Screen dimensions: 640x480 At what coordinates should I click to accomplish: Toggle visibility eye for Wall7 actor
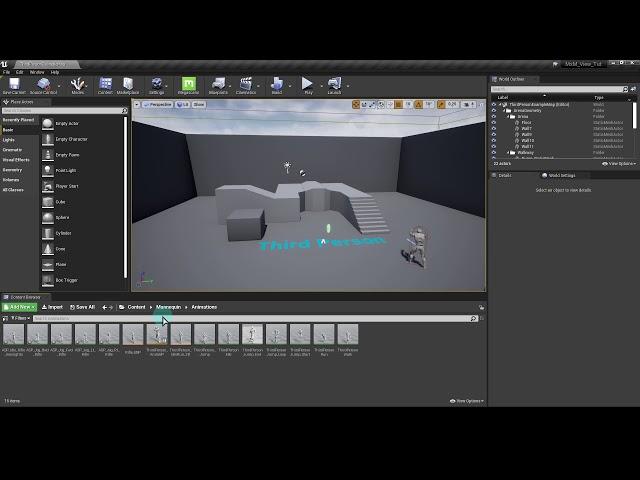tap(494, 128)
